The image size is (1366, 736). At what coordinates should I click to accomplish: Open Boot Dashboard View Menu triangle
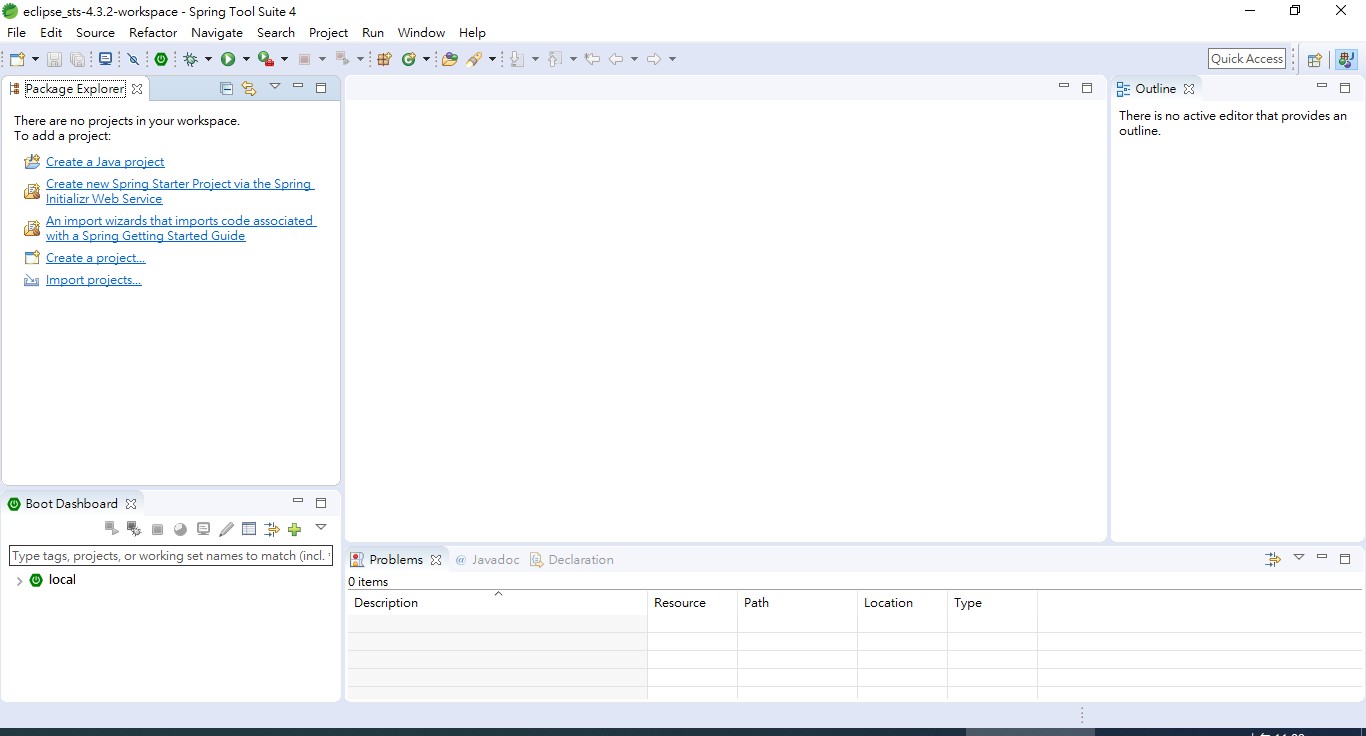(321, 527)
